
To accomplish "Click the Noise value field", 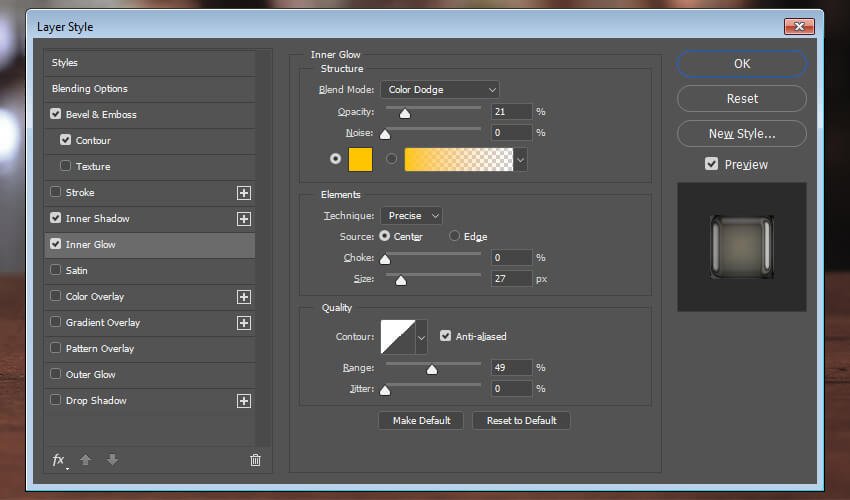I will click(x=511, y=133).
